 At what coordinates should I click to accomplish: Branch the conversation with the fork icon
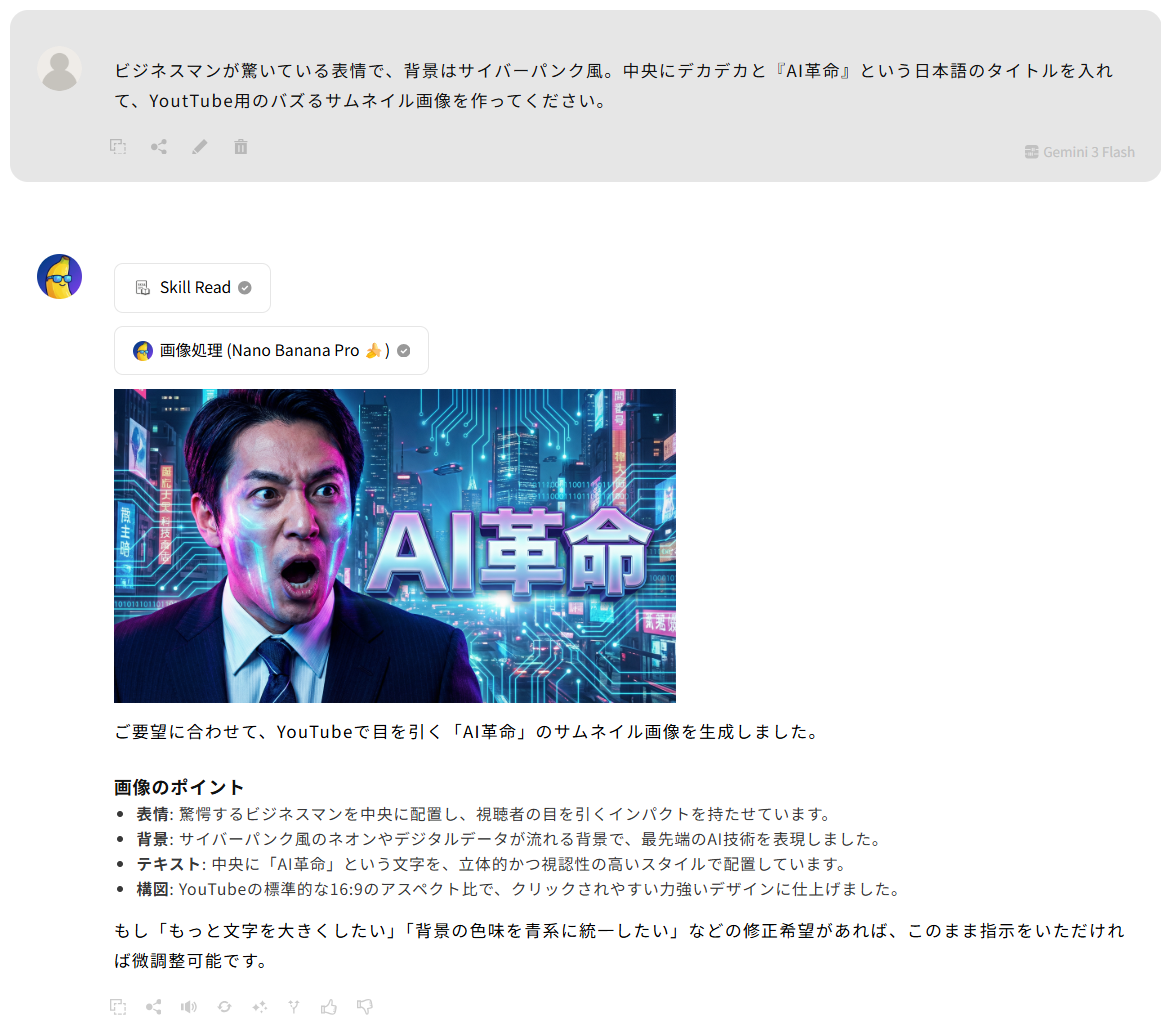point(293,1007)
